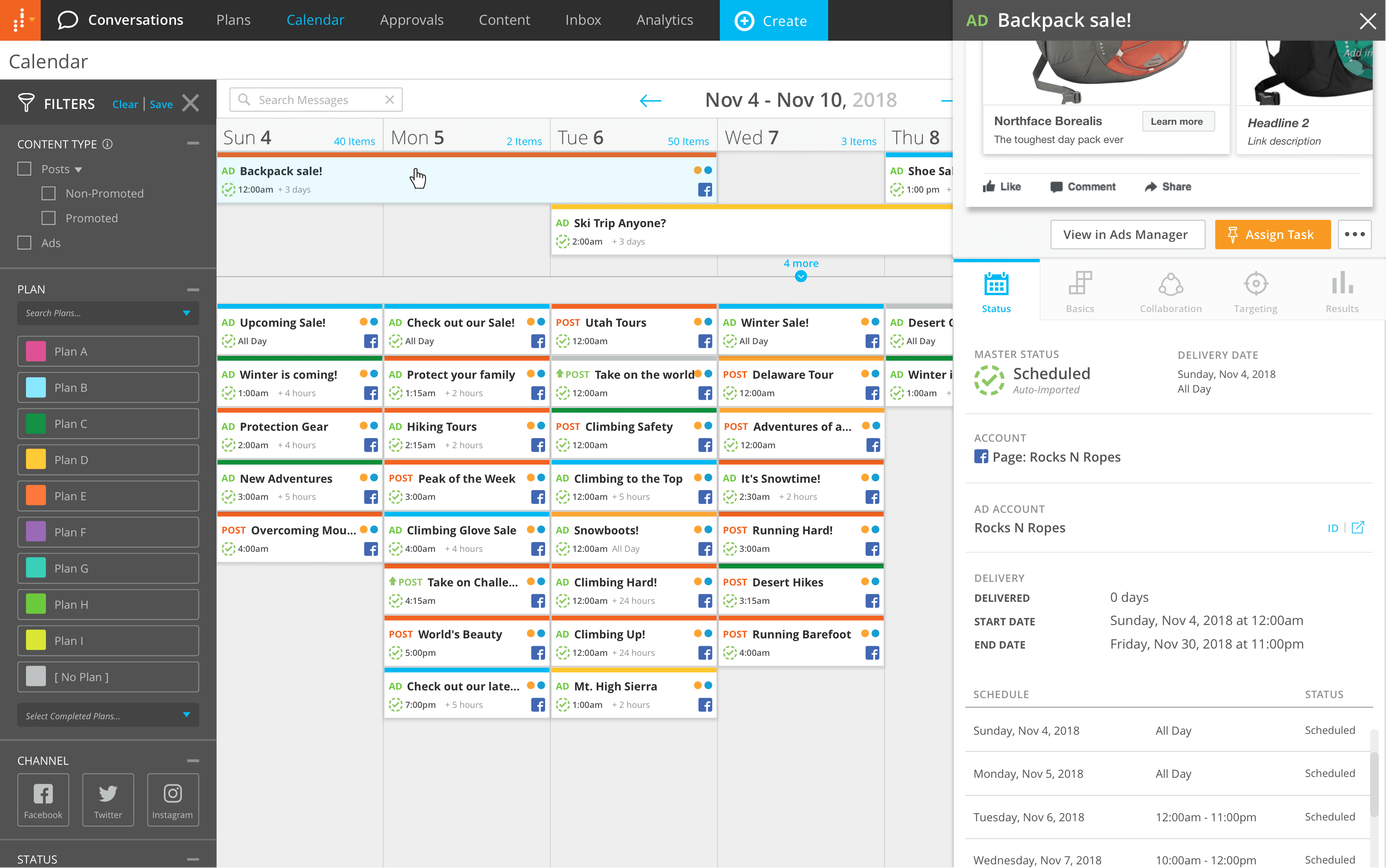
Task: Toggle the [ No Plan ] filter
Action: point(108,677)
